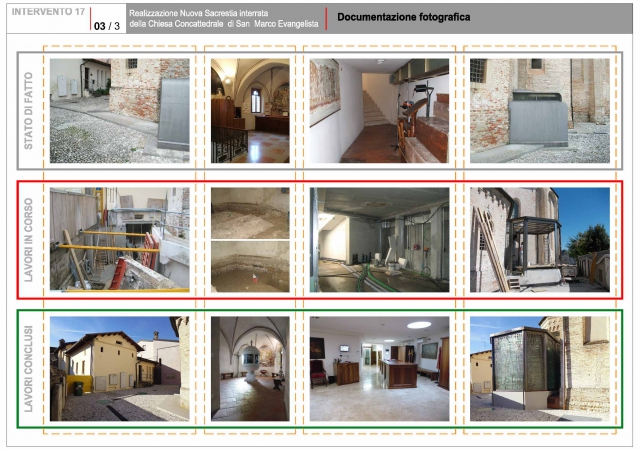Open the construction site photo with yellow beams
This screenshot has height=450, width=640.
[x=119, y=240]
